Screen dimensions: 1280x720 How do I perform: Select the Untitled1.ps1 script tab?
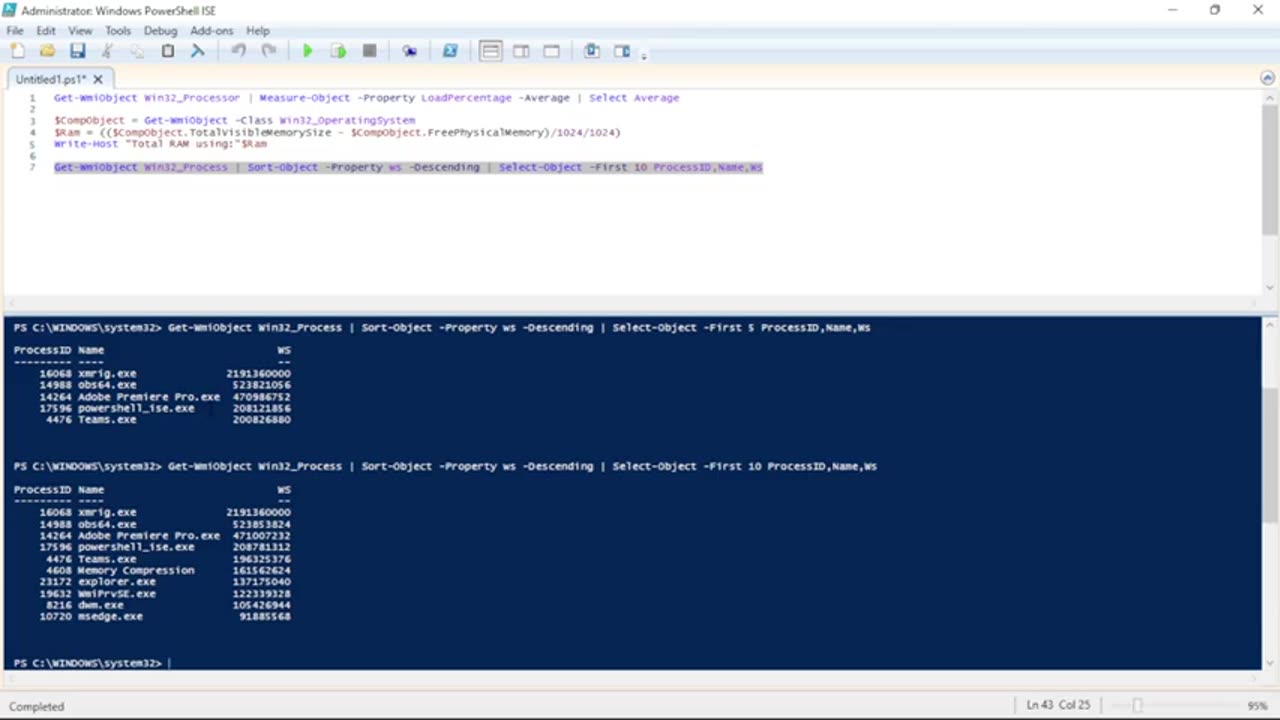point(52,79)
